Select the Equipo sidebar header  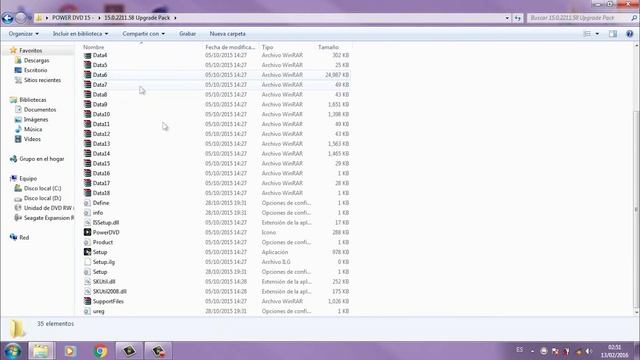(x=28, y=178)
